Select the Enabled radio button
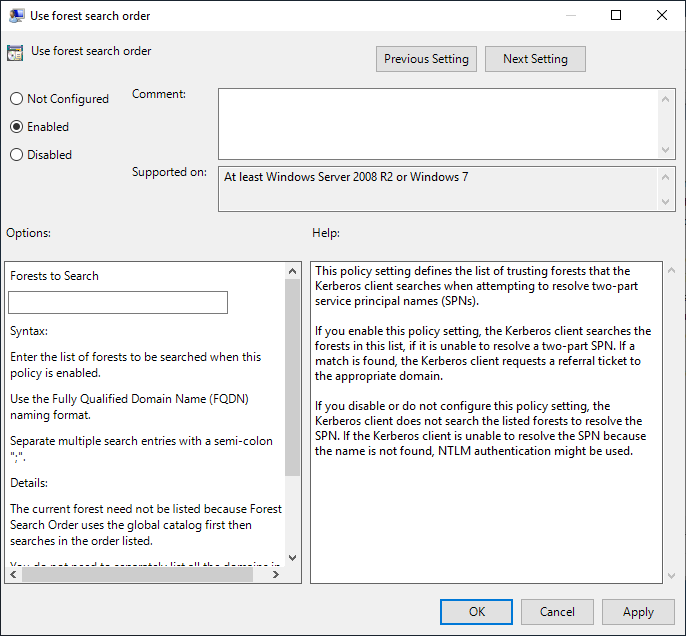Image resolution: width=686 pixels, height=636 pixels. coord(16,127)
